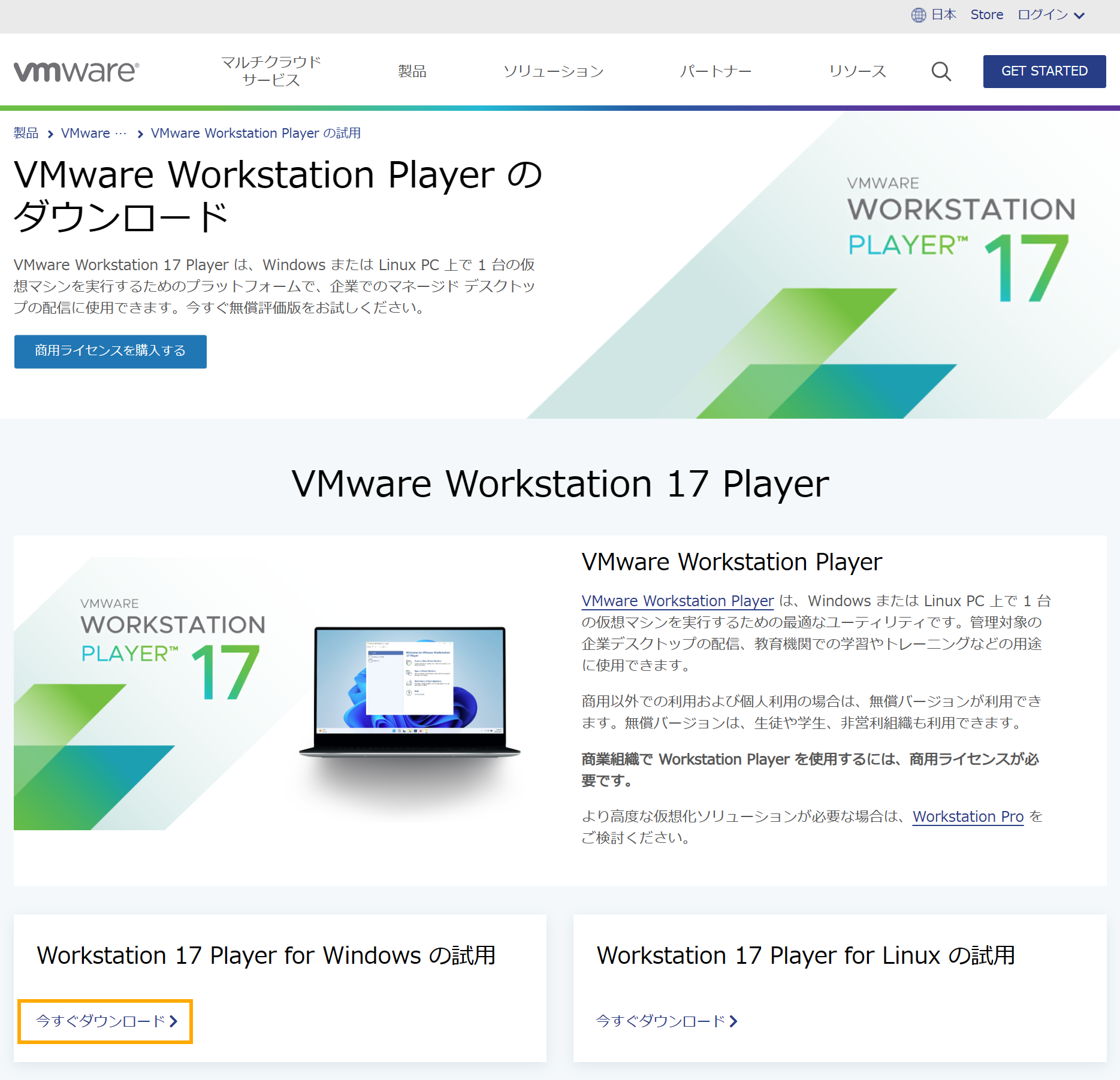The height and width of the screenshot is (1080, 1120).
Task: Click the VMware logo
Action: click(x=77, y=71)
